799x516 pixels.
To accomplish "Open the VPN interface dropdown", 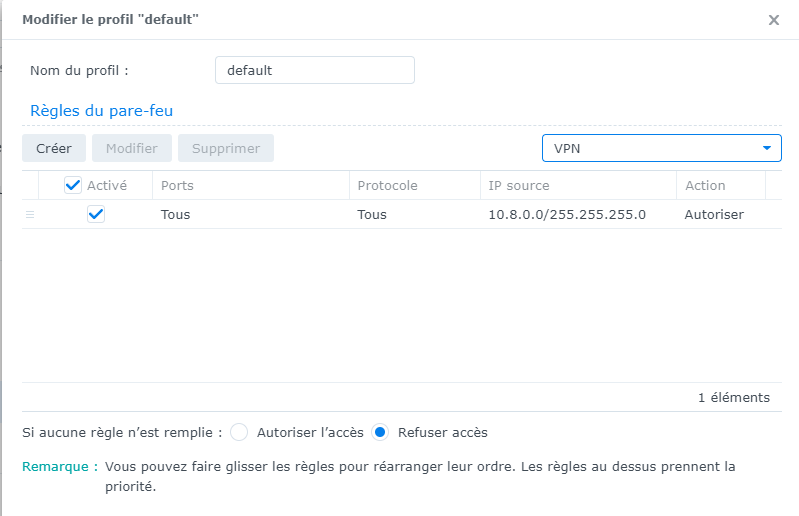I will [x=660, y=148].
